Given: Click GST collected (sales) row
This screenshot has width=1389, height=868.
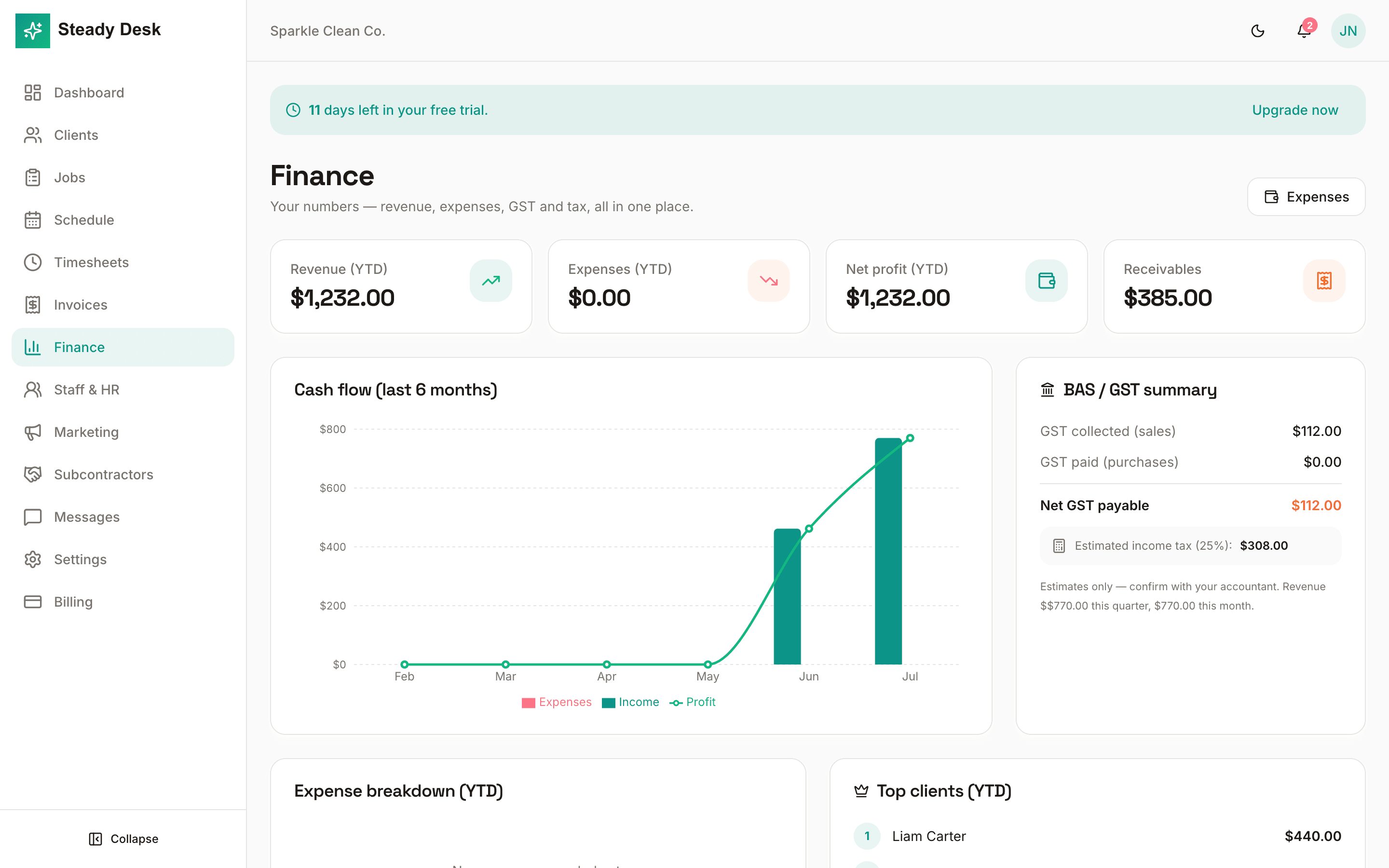Looking at the screenshot, I should tap(1190, 431).
